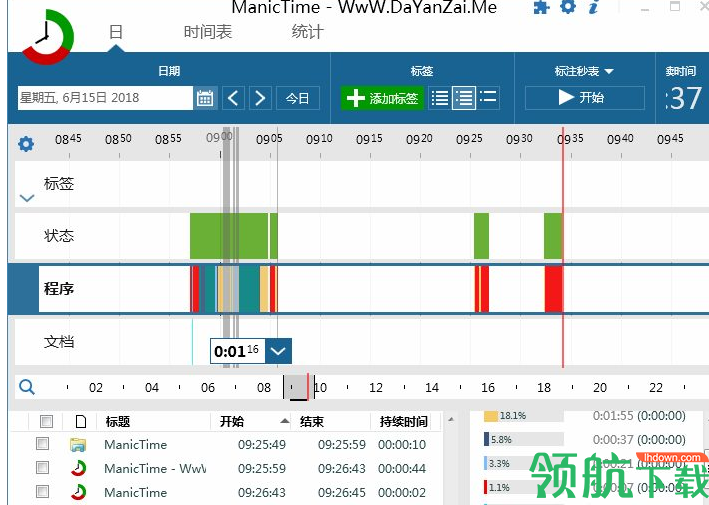Check the row starting 09:25:49
Viewport: 709px width, 505px height.
click(x=43, y=444)
